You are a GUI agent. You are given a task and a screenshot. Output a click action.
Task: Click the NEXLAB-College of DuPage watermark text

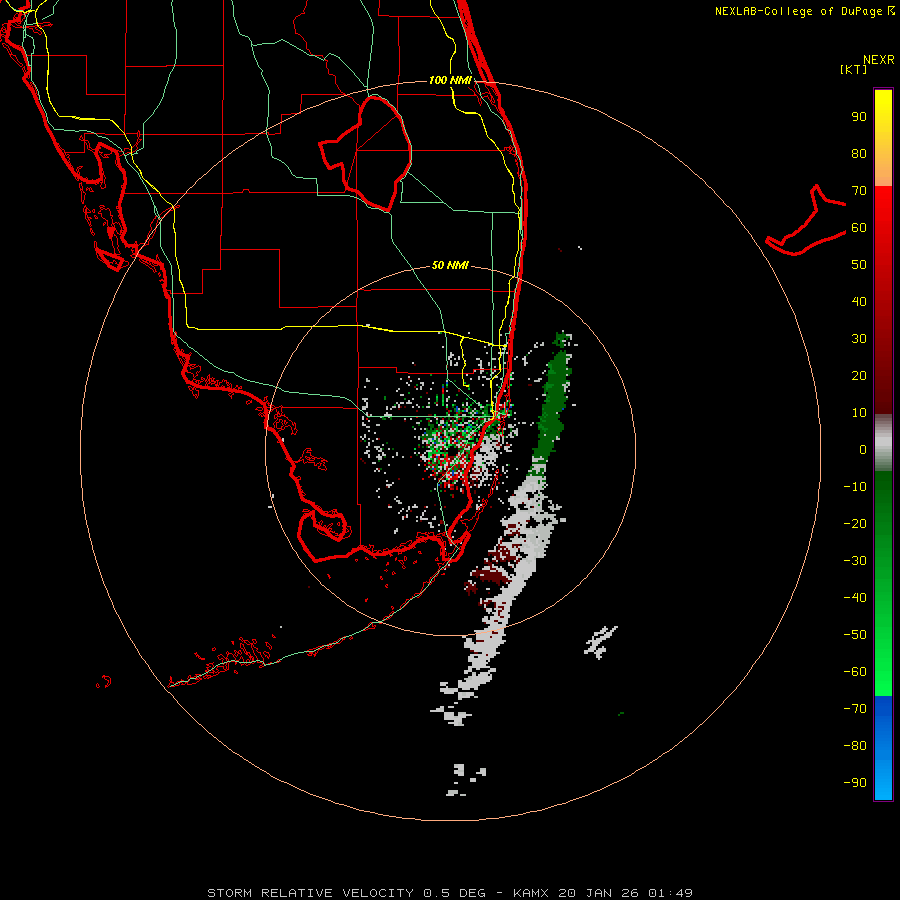click(x=805, y=11)
